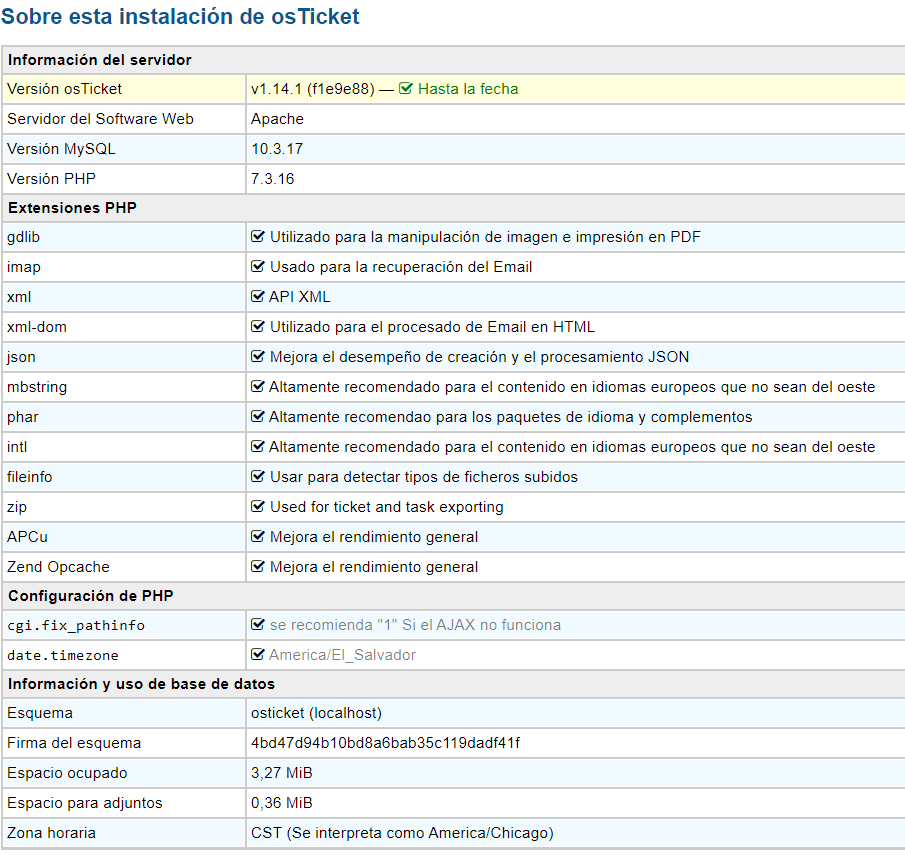
Task: Click the Información del servidor section header
Action: point(100,60)
